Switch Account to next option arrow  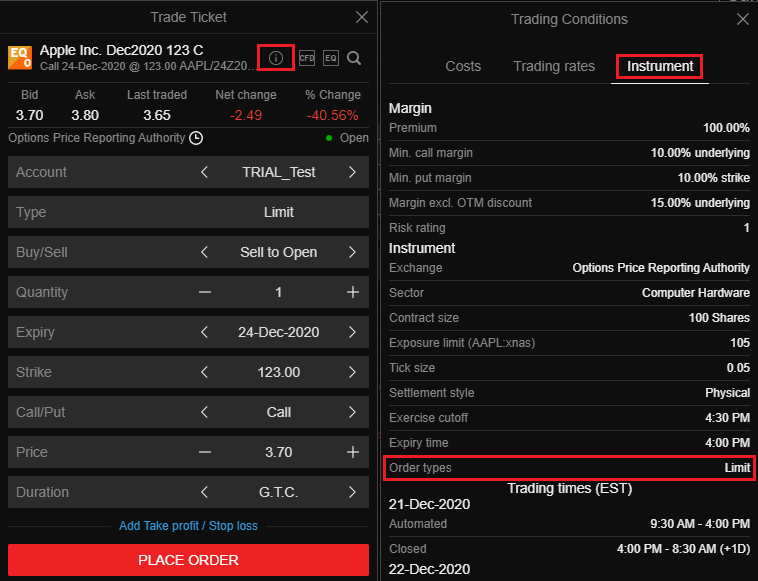click(x=352, y=172)
